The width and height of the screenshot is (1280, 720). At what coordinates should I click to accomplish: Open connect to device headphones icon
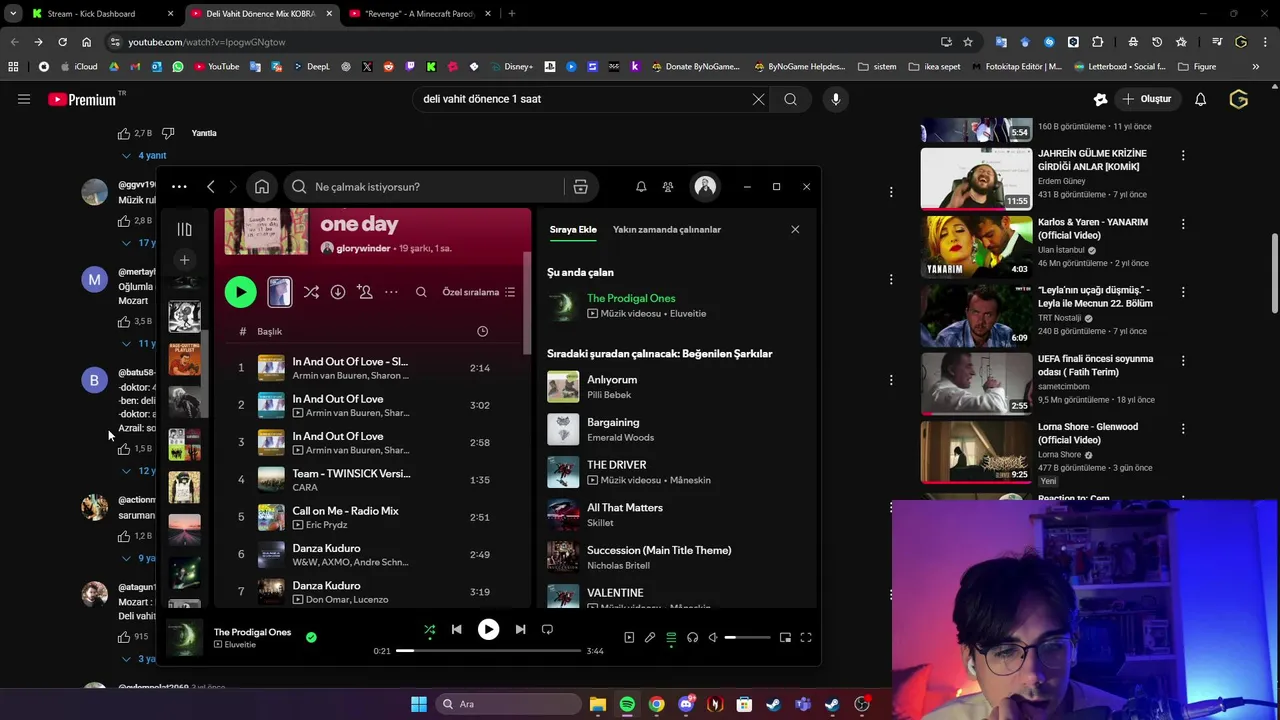[692, 637]
